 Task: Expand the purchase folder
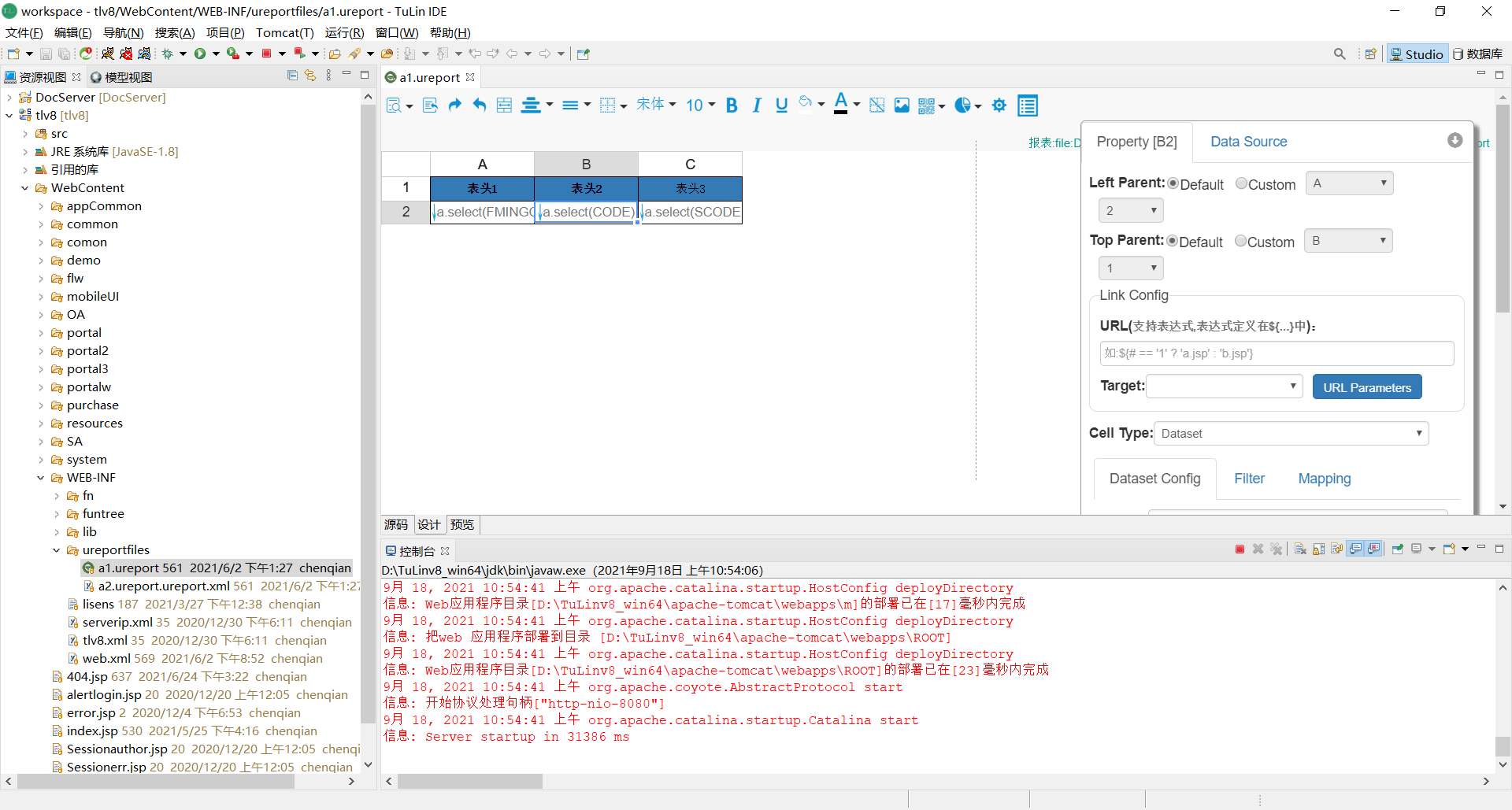point(41,405)
